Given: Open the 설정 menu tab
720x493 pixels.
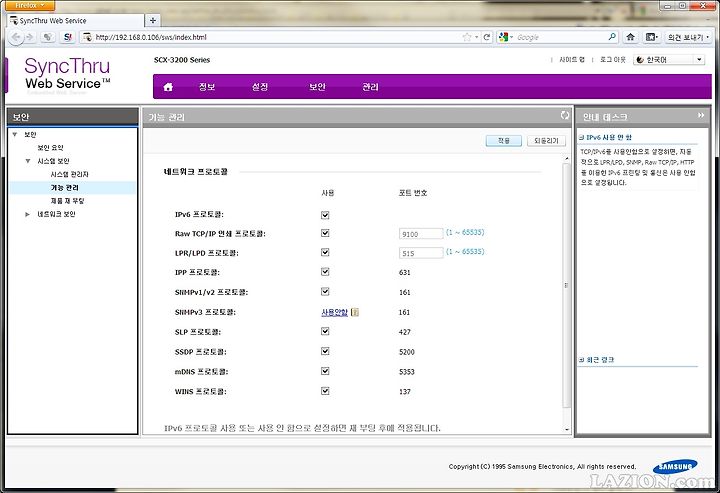Looking at the screenshot, I should (x=260, y=87).
